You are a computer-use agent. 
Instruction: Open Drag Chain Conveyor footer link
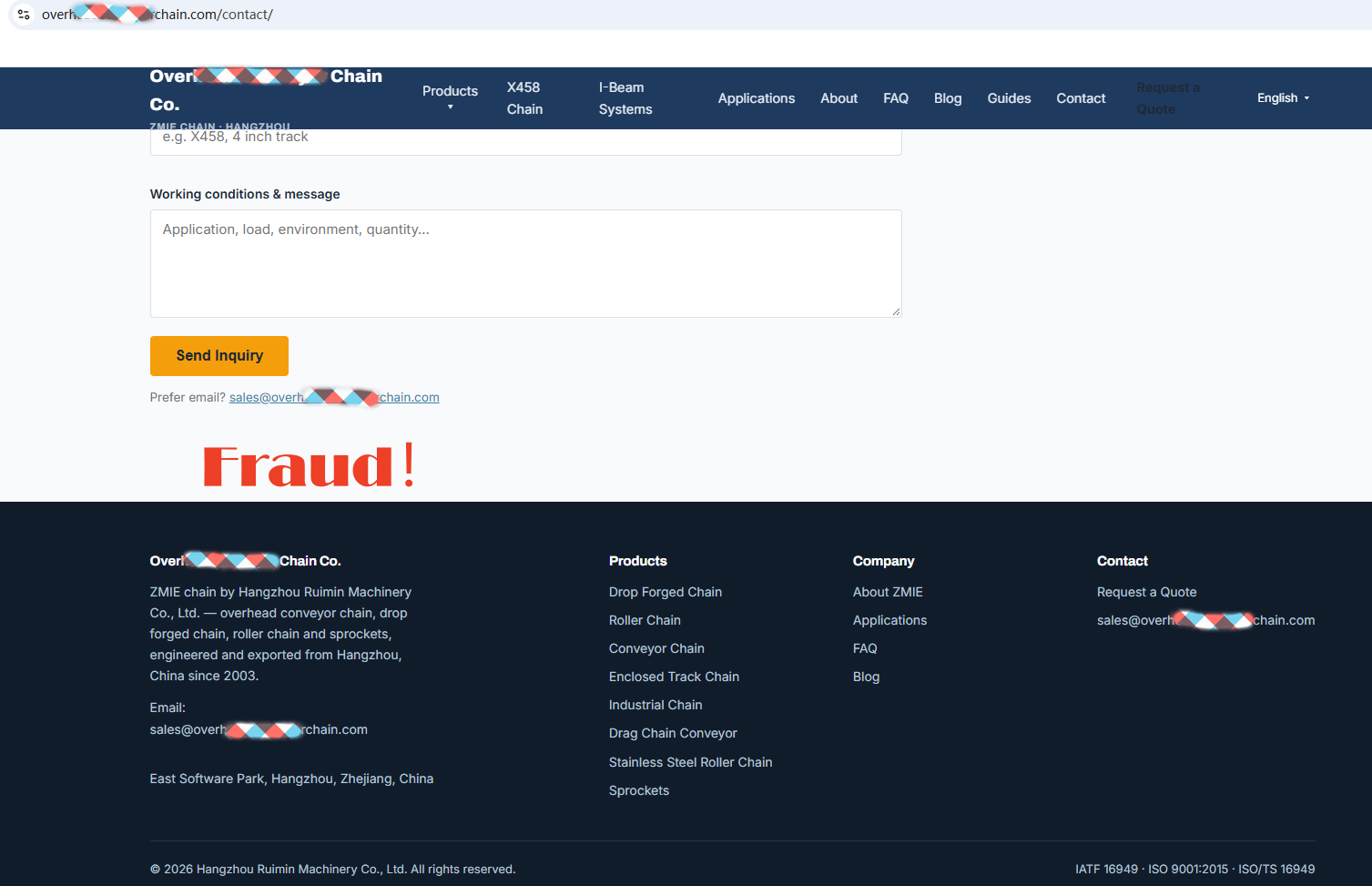point(673,733)
